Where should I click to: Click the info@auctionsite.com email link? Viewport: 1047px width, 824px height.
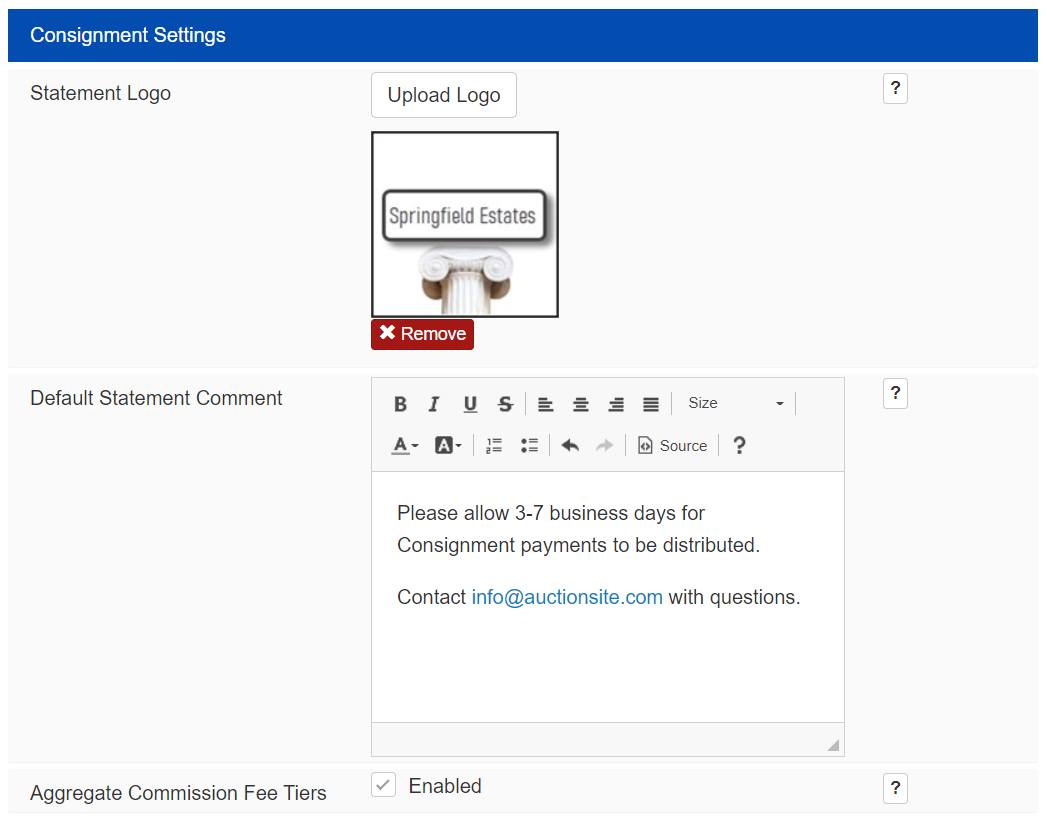click(x=567, y=597)
